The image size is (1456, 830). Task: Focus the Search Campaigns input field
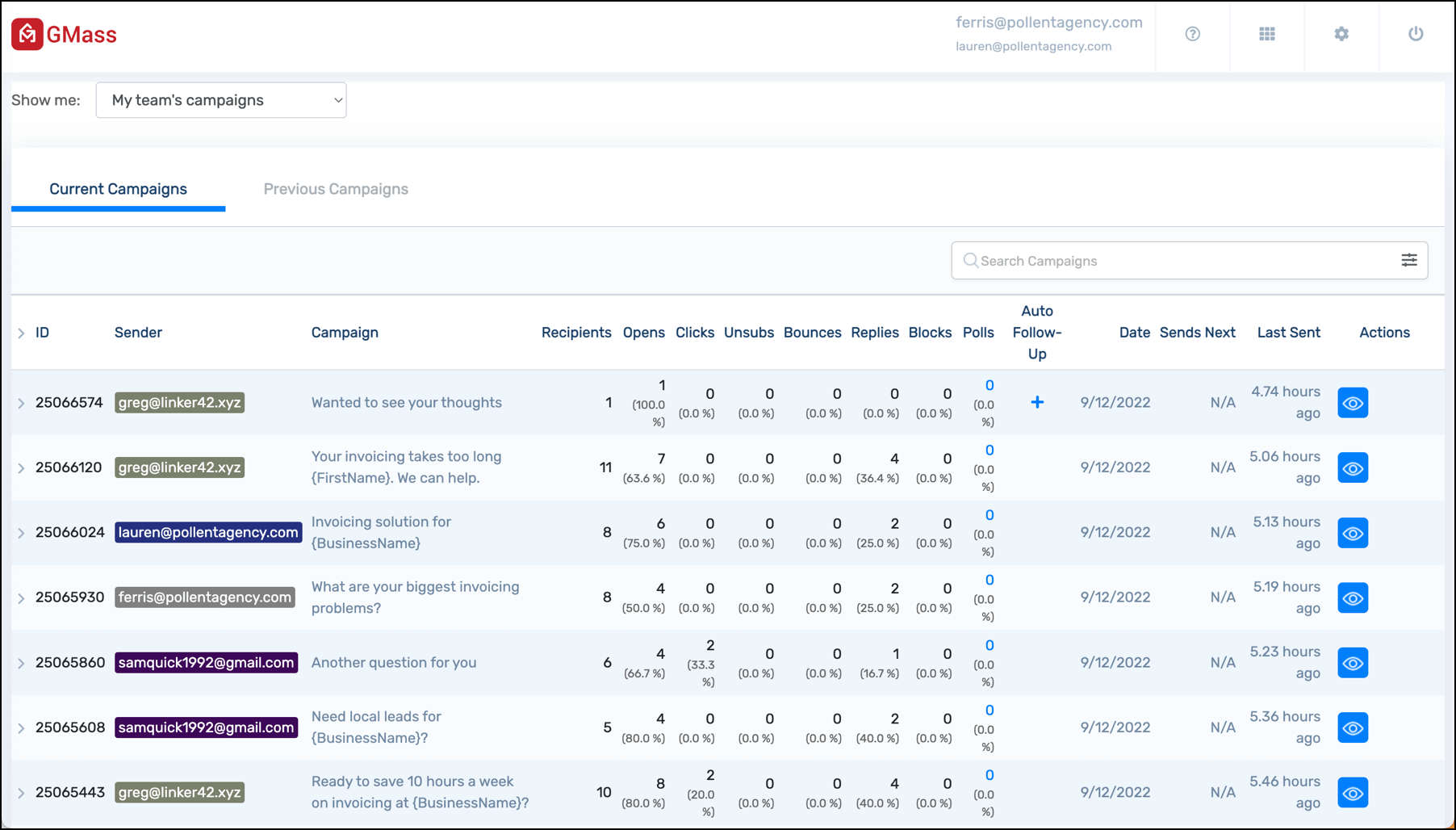[1189, 261]
